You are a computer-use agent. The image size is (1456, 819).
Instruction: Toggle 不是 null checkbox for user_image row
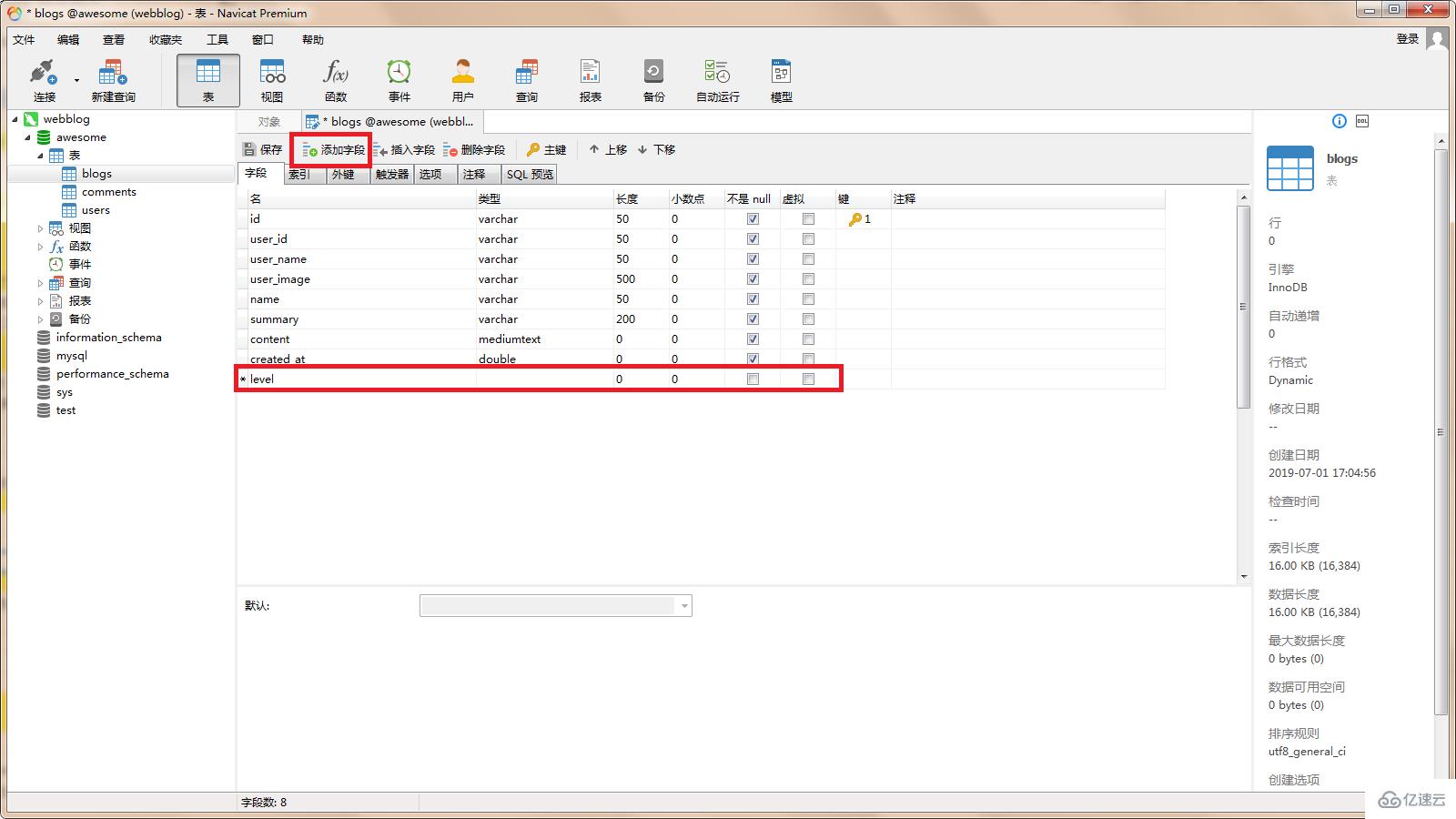[x=753, y=279]
